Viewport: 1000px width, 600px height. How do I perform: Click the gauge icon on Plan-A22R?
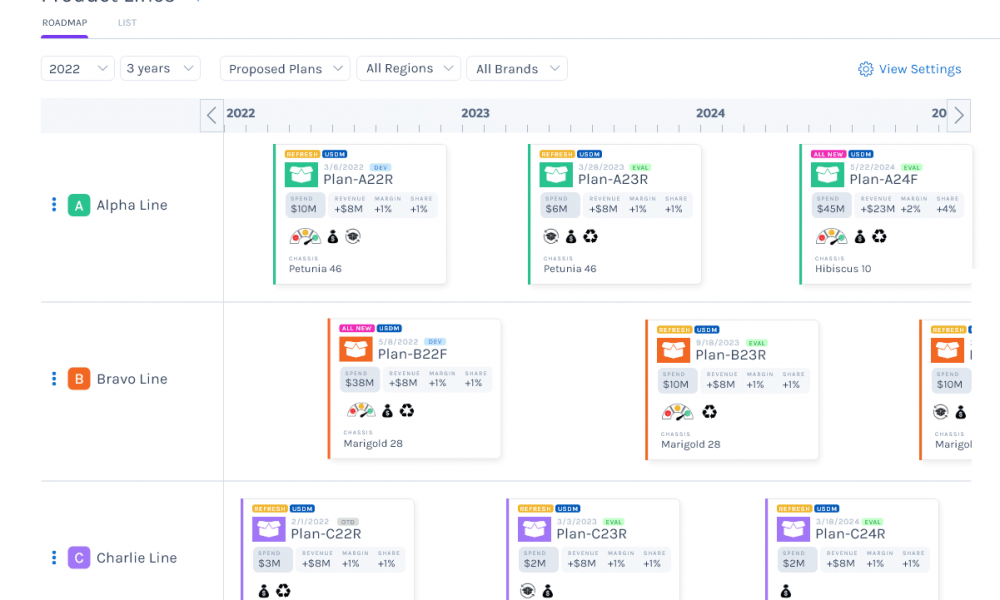(x=305, y=237)
